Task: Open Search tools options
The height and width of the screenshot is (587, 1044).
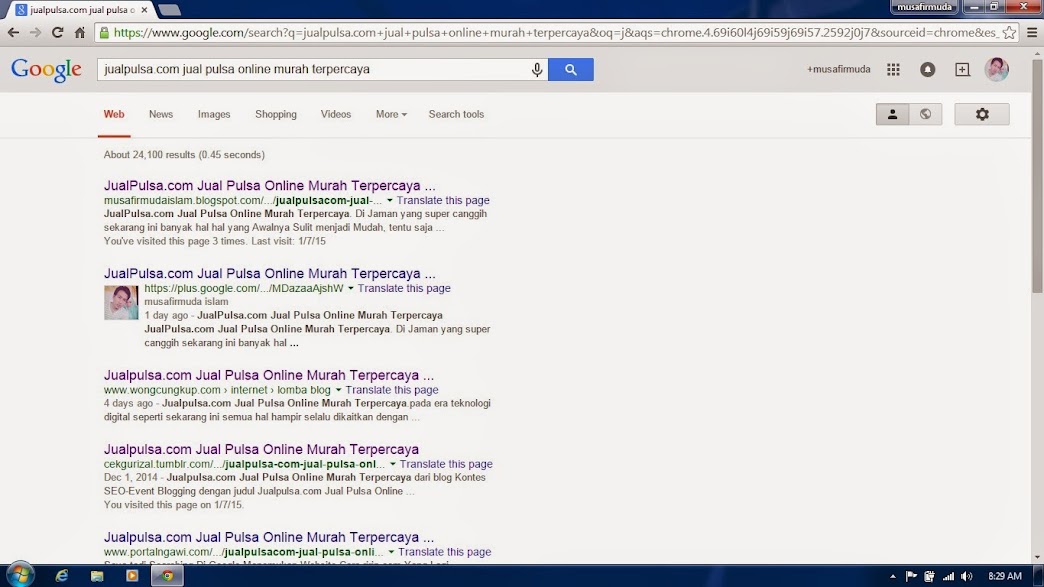Action: point(456,114)
